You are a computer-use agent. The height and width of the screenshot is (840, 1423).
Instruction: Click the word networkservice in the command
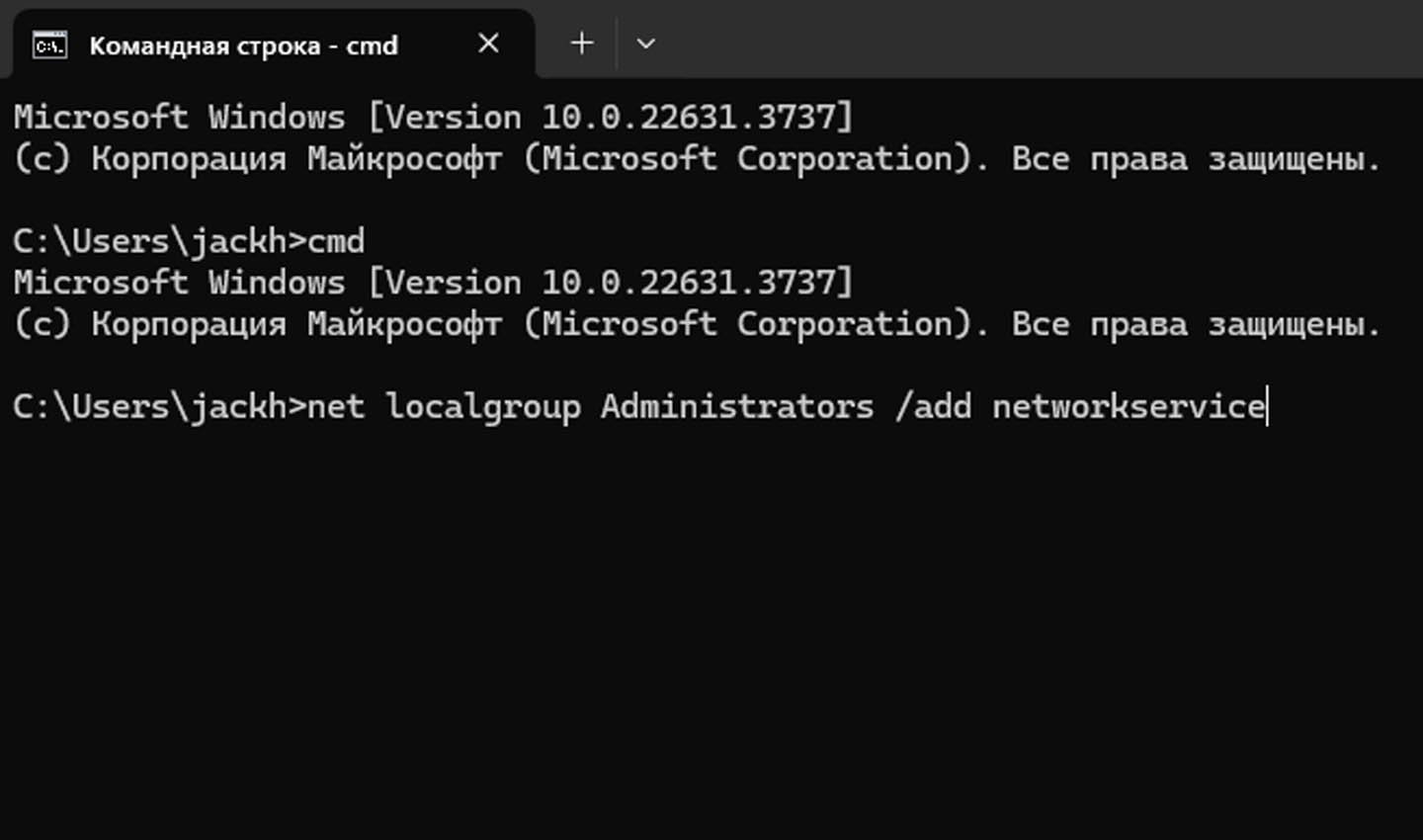pyautogui.click(x=1129, y=407)
